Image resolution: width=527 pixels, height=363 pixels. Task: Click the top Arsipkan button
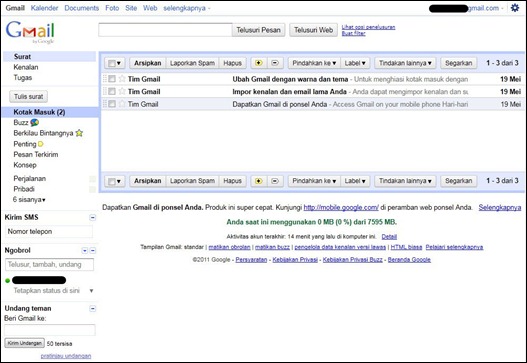[x=148, y=63]
